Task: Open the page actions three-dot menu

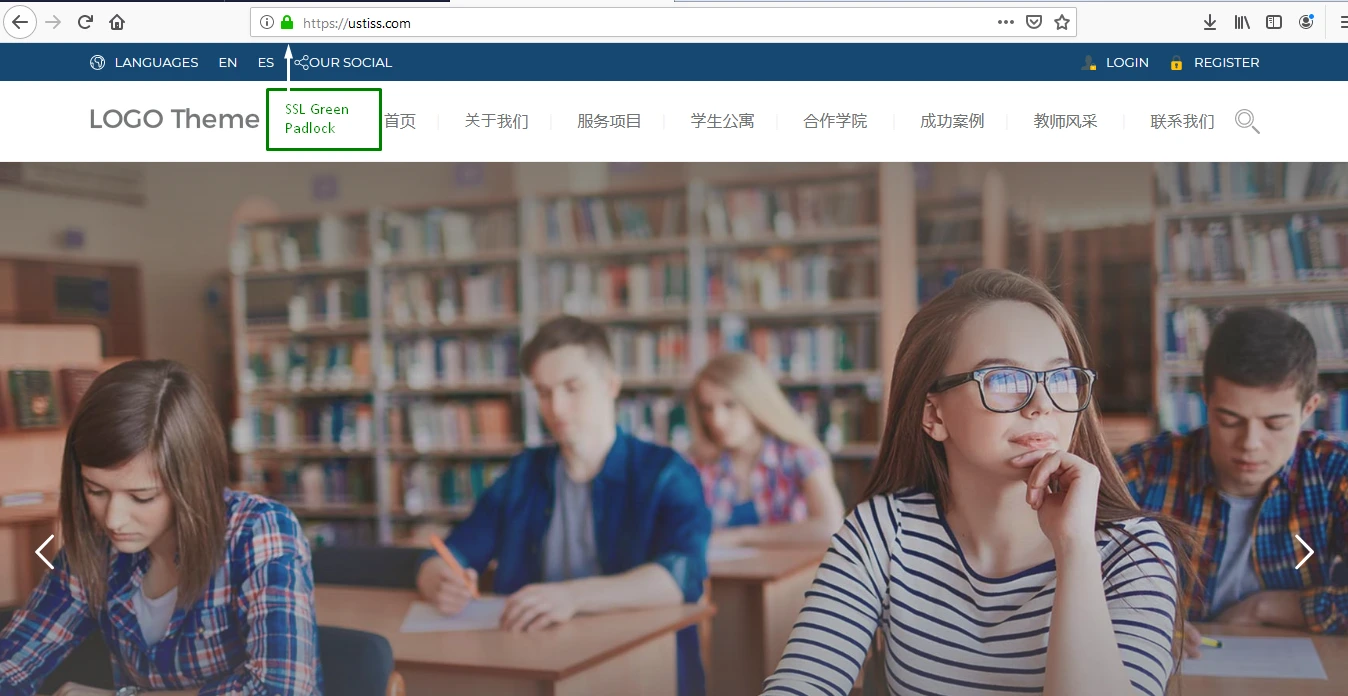Action: pos(1006,22)
